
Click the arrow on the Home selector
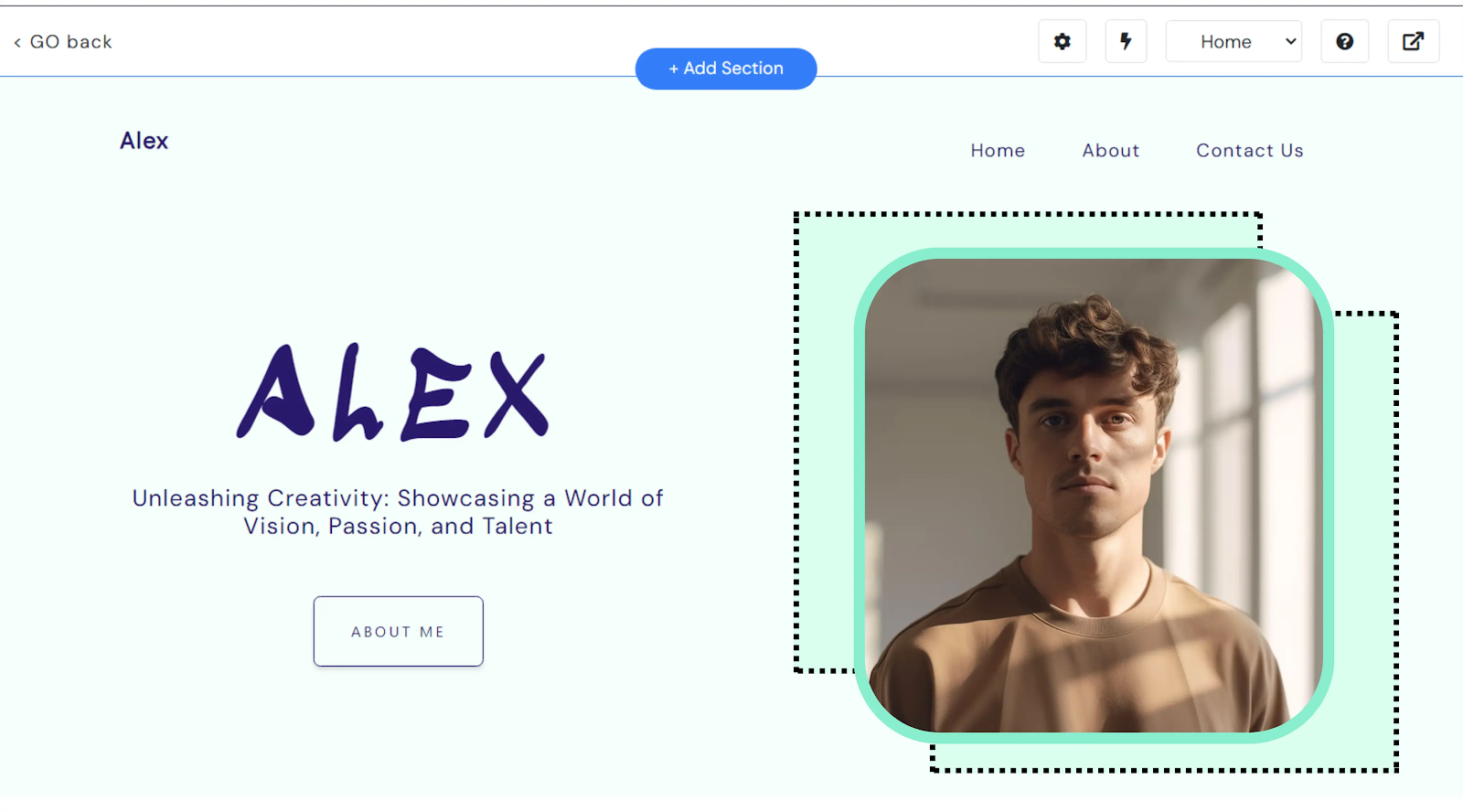coord(1290,41)
